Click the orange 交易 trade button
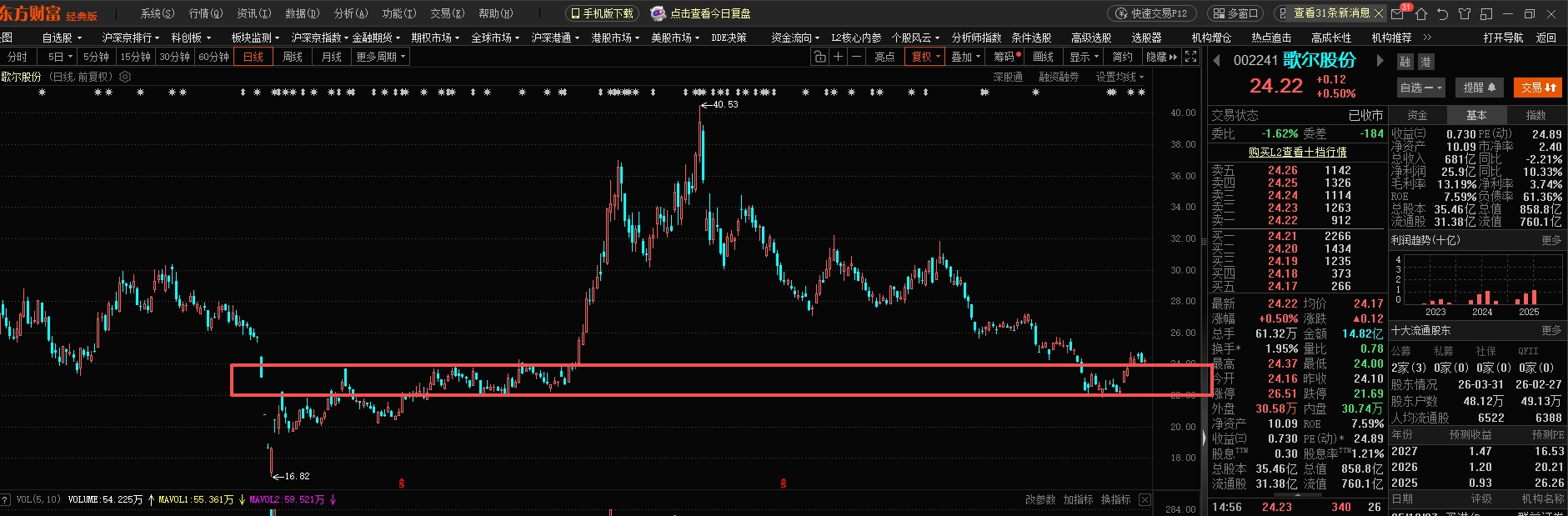Screen dimensions: 1568x516 pos(1538,88)
